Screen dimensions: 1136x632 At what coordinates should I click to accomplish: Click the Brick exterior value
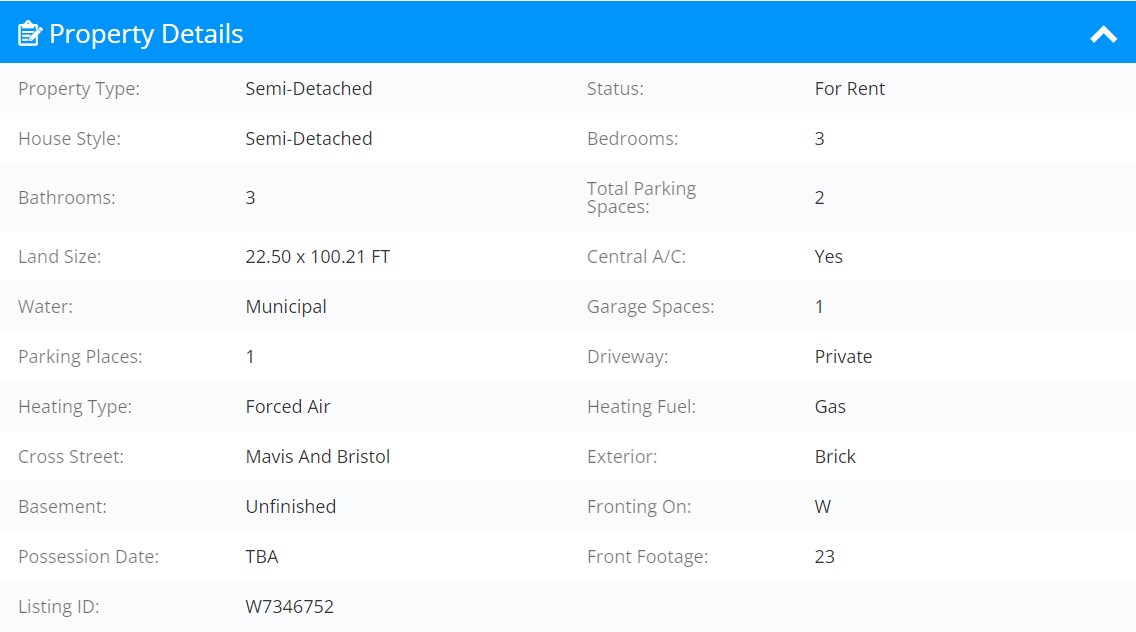[835, 457]
